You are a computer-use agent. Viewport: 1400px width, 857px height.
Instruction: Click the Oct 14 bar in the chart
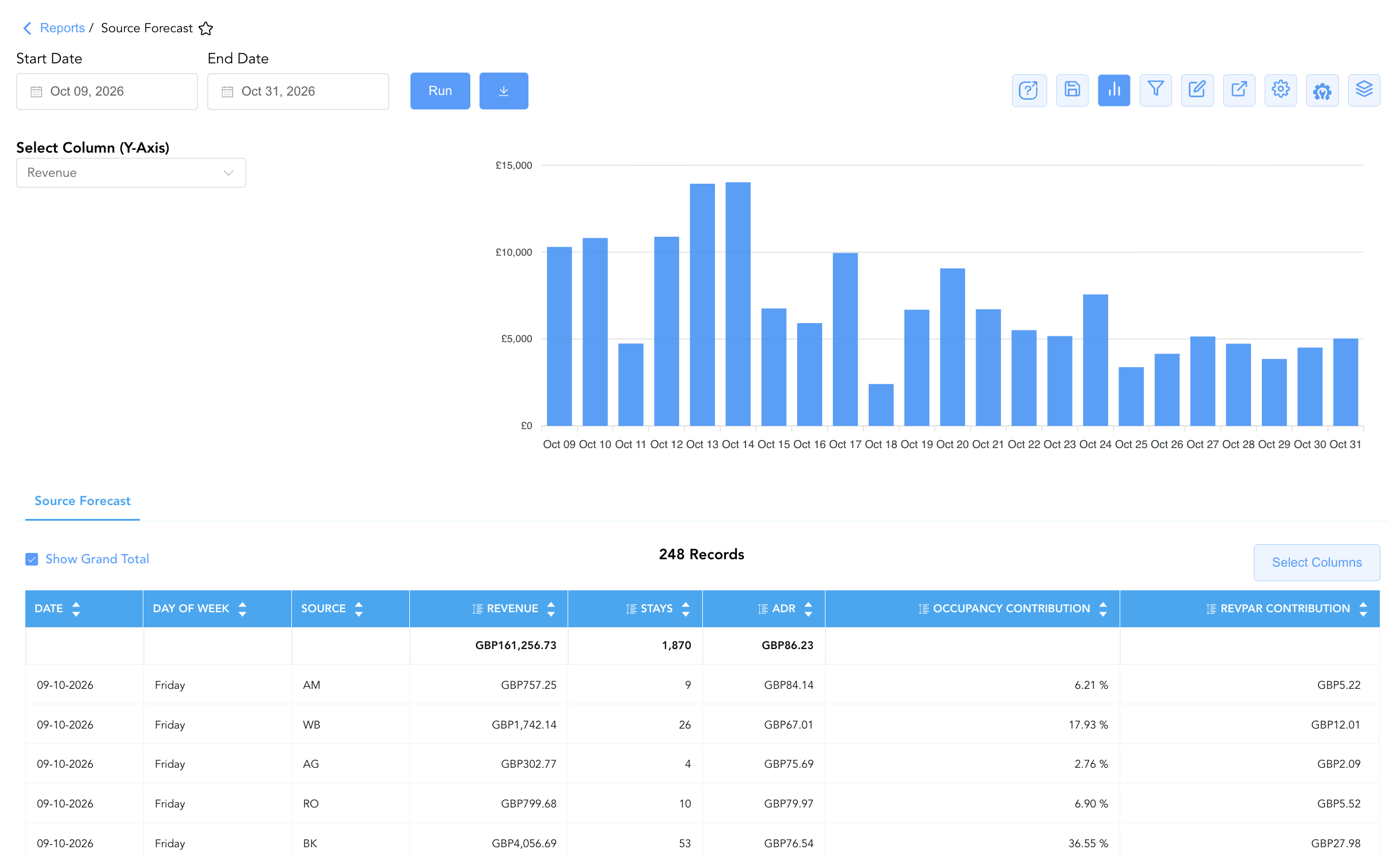point(738,304)
